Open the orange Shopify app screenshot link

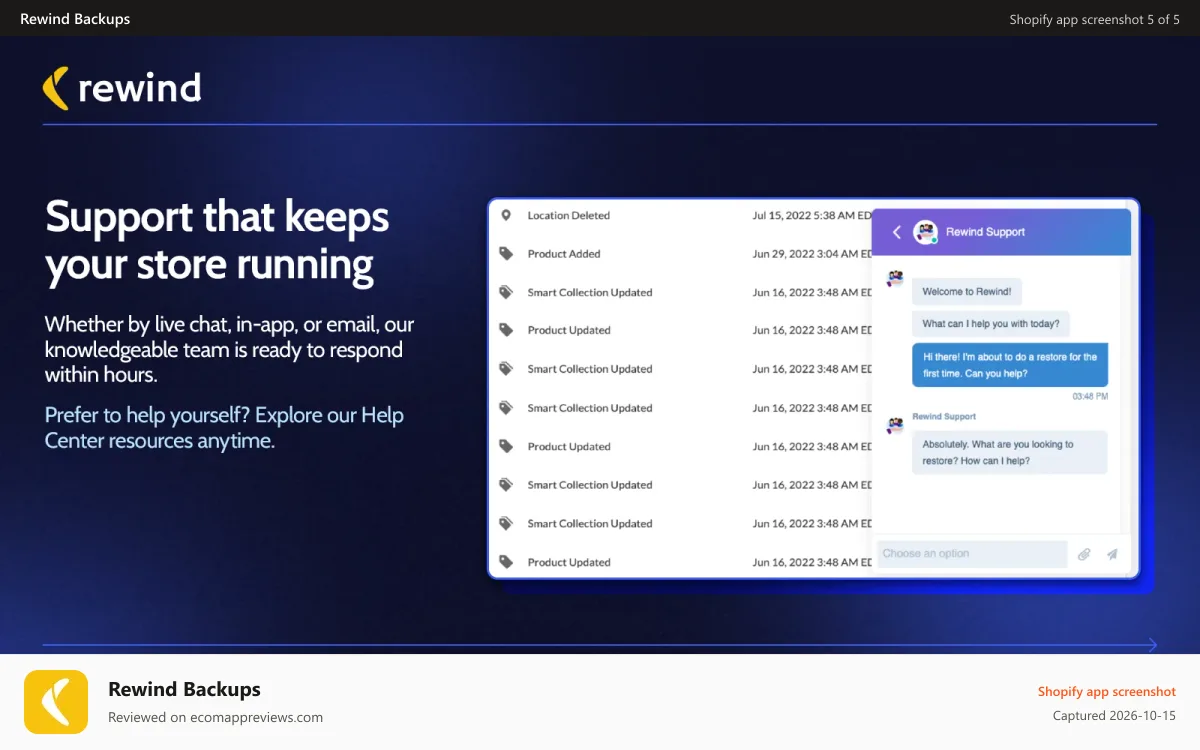[1107, 691]
